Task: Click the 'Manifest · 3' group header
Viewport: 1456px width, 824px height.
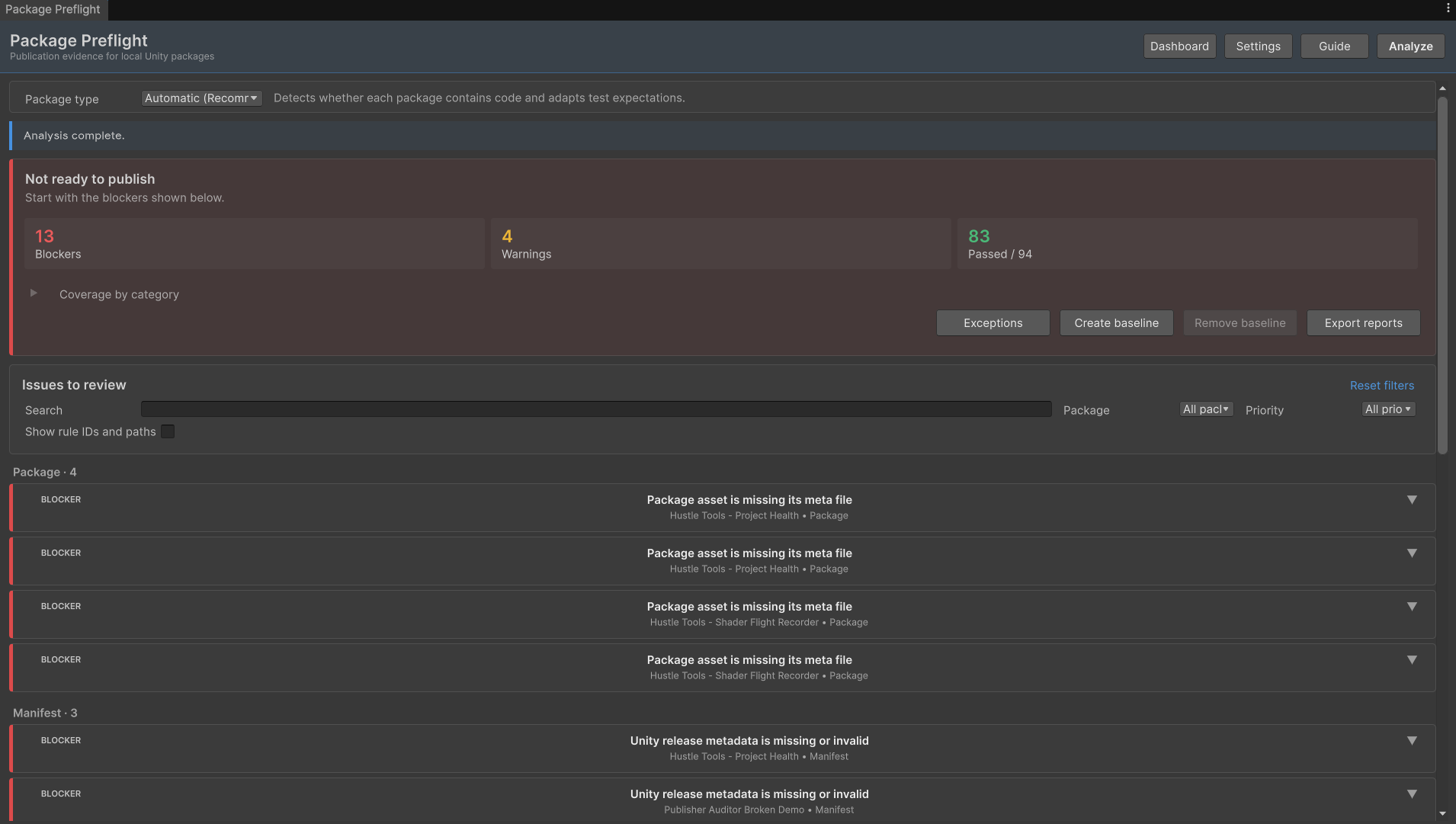Action: tap(45, 713)
